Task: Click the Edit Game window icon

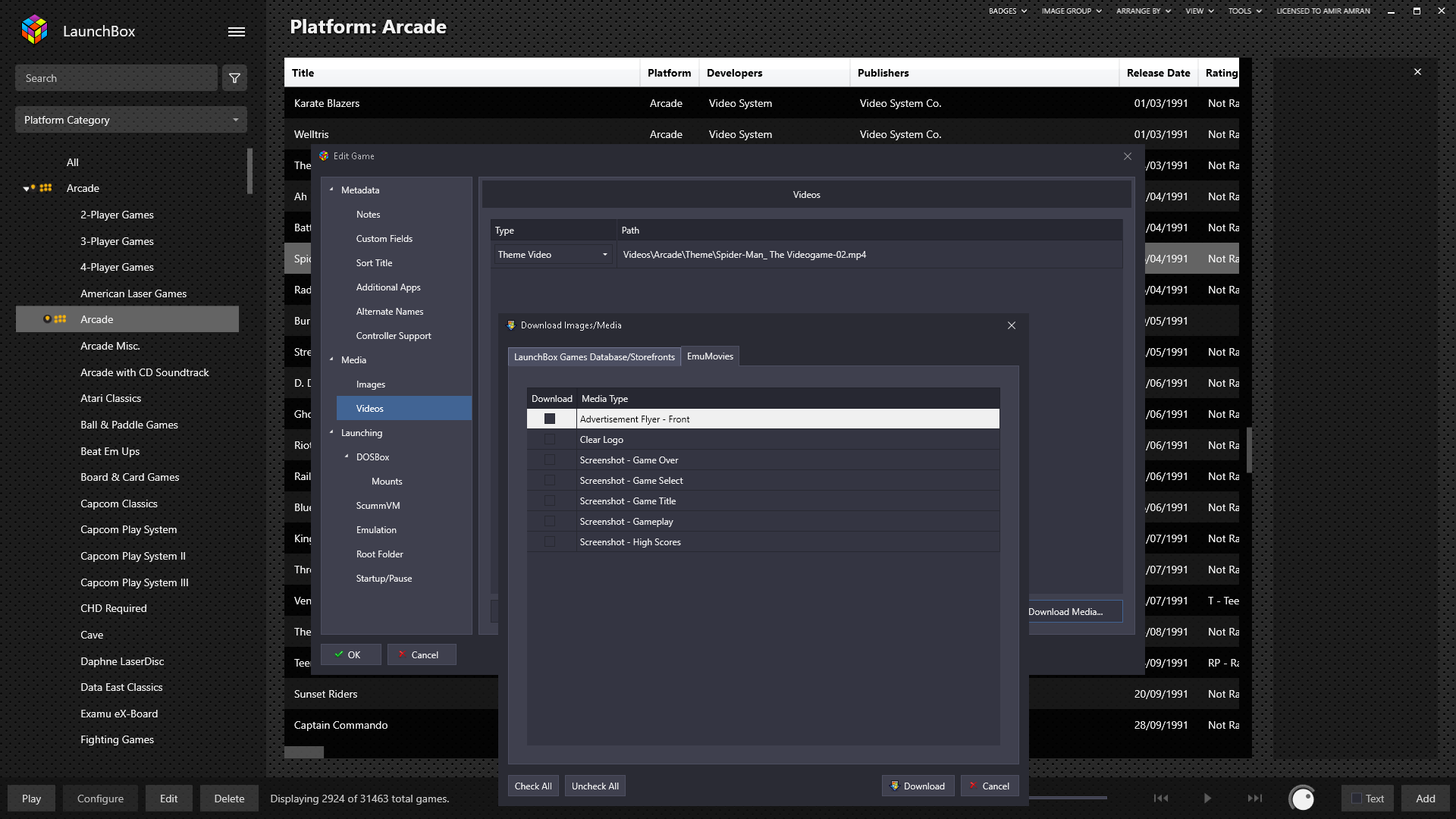Action: coord(324,156)
